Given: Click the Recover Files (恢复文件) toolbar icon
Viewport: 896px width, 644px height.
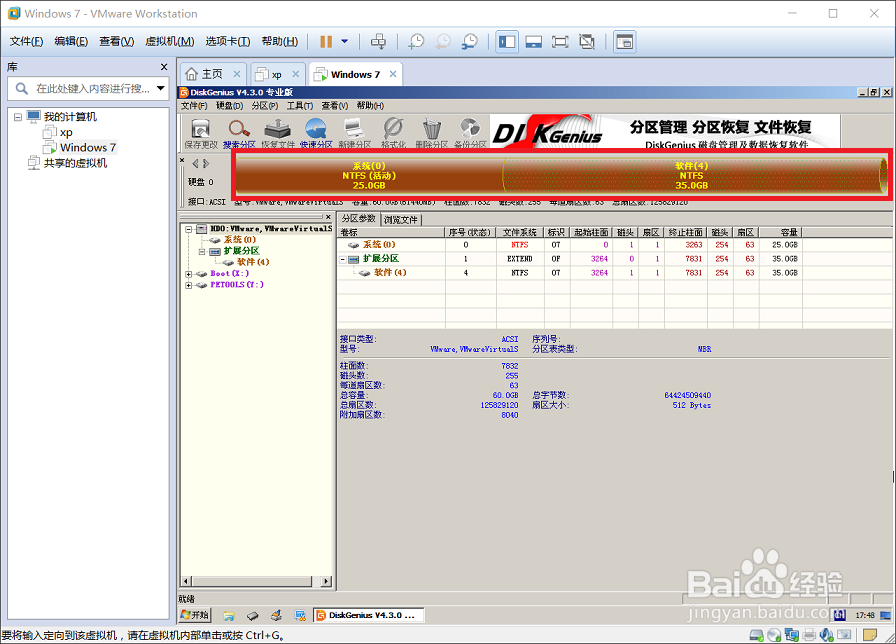Looking at the screenshot, I should click(278, 133).
